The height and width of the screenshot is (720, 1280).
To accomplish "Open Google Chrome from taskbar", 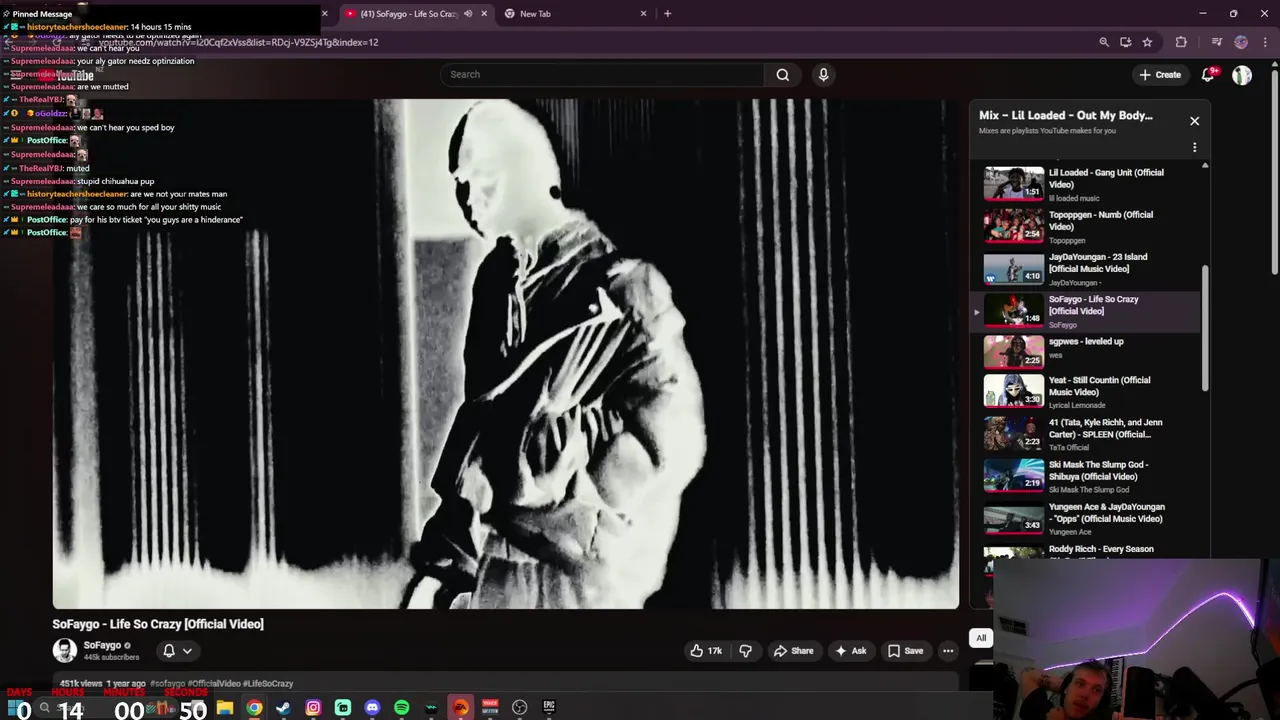I will tap(254, 708).
